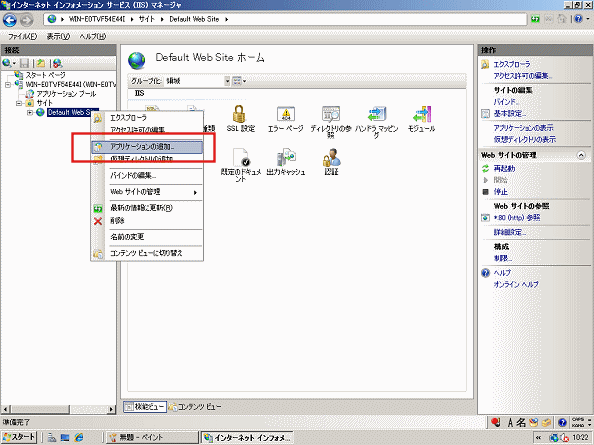This screenshot has height=445, width=594.
Task: Click the folder-up icon in connections toolbar
Action: pos(41,63)
